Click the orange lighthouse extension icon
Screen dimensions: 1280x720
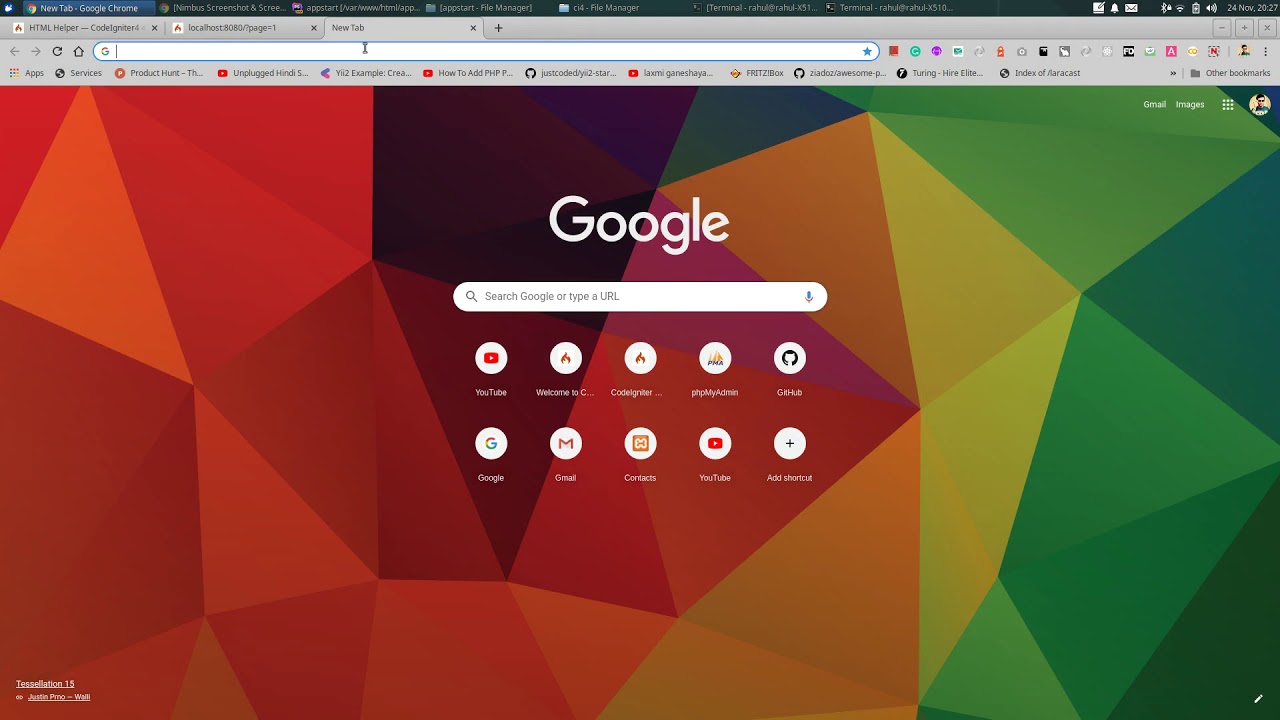1001,51
